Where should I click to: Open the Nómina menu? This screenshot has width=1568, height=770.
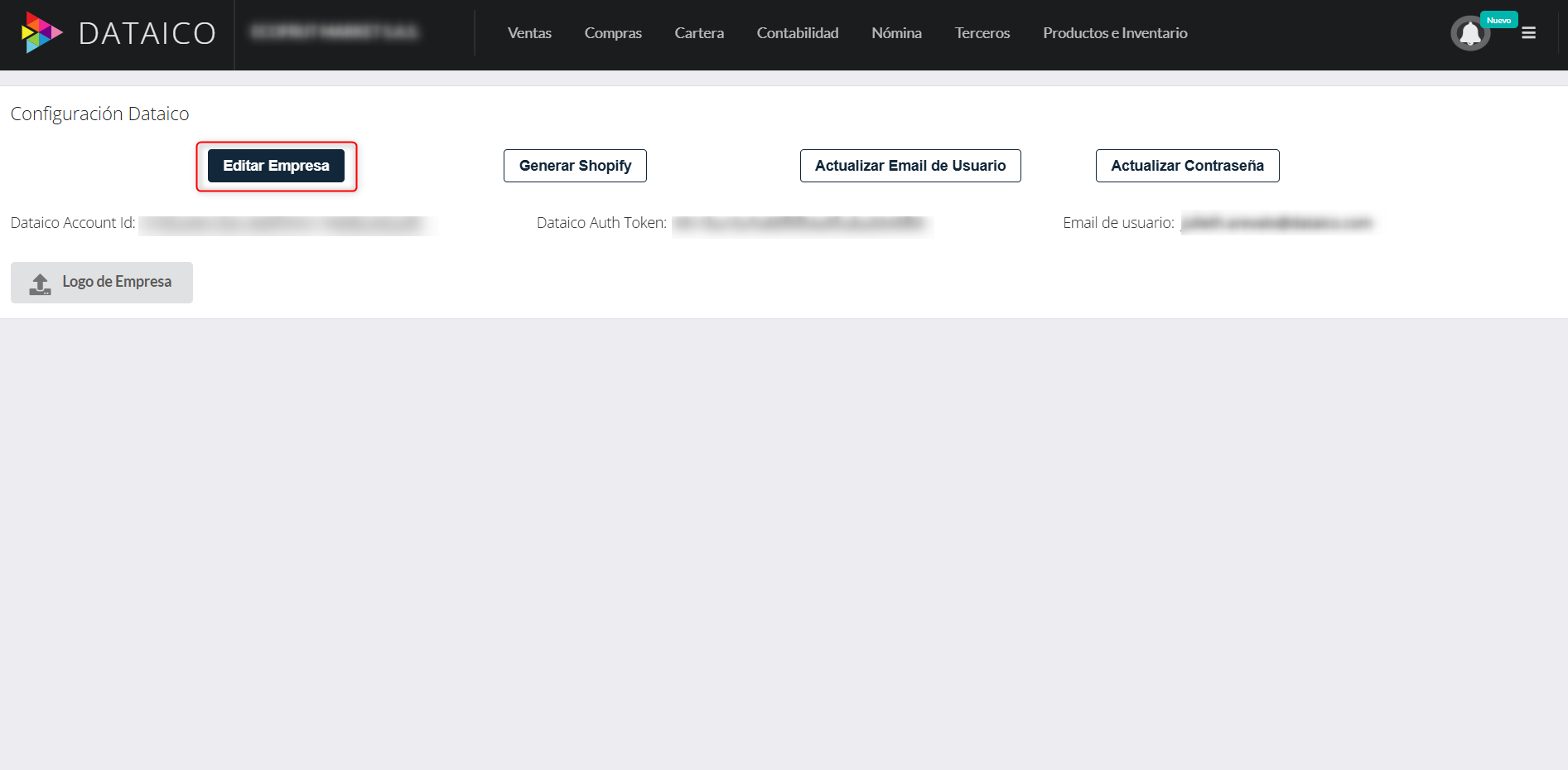(896, 33)
